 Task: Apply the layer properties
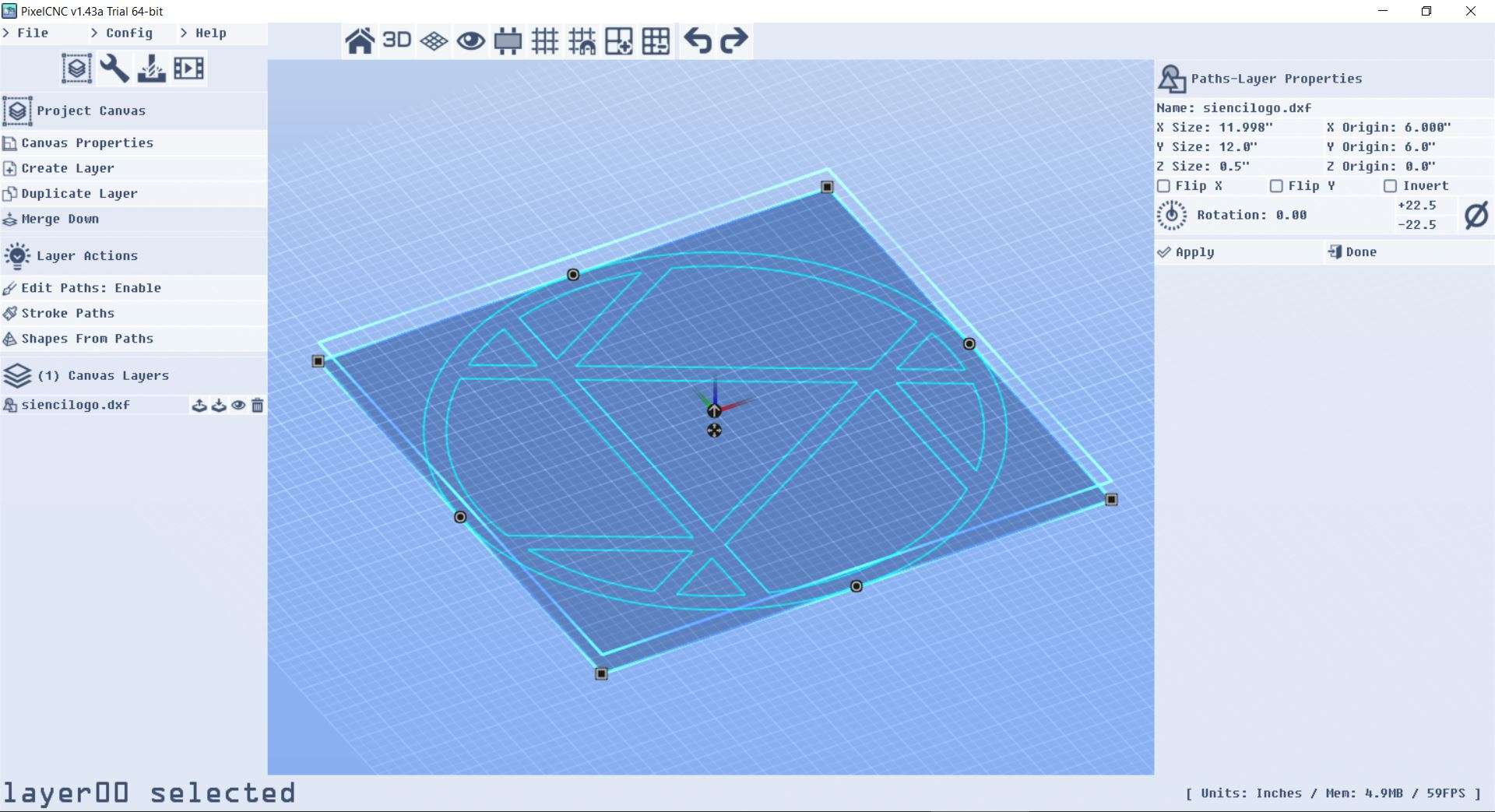1238,252
